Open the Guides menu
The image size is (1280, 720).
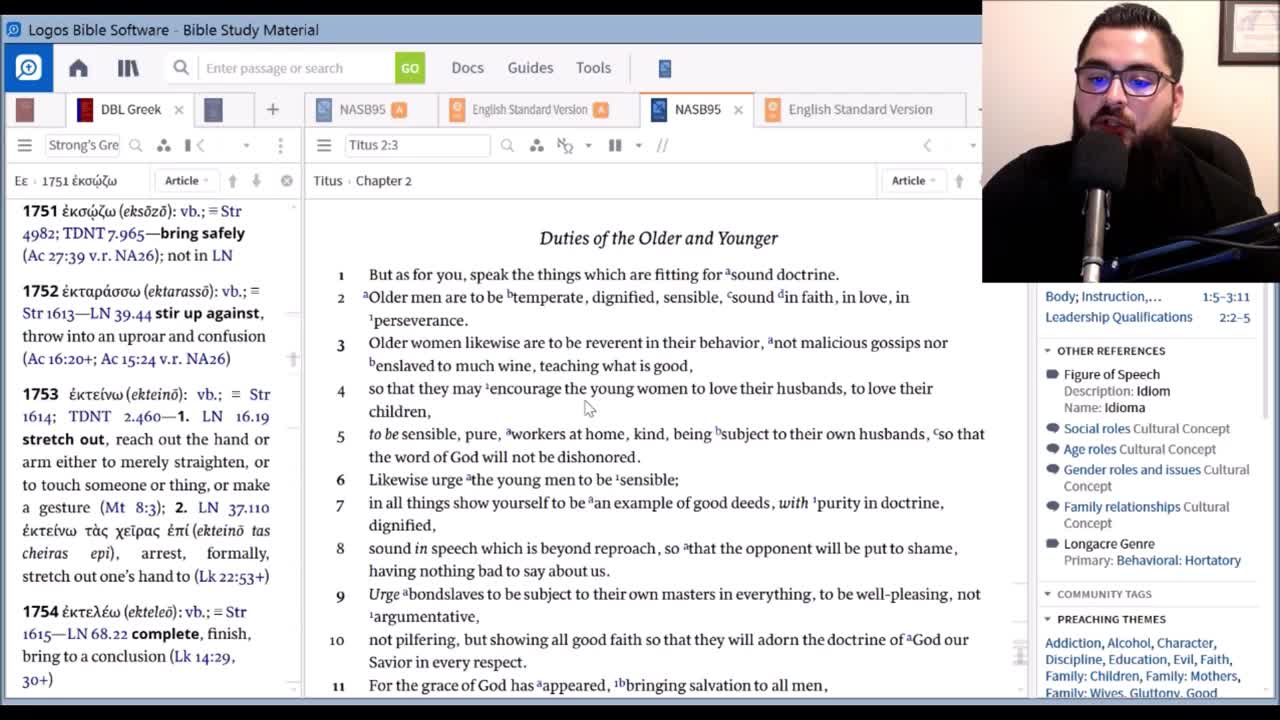[x=530, y=68]
